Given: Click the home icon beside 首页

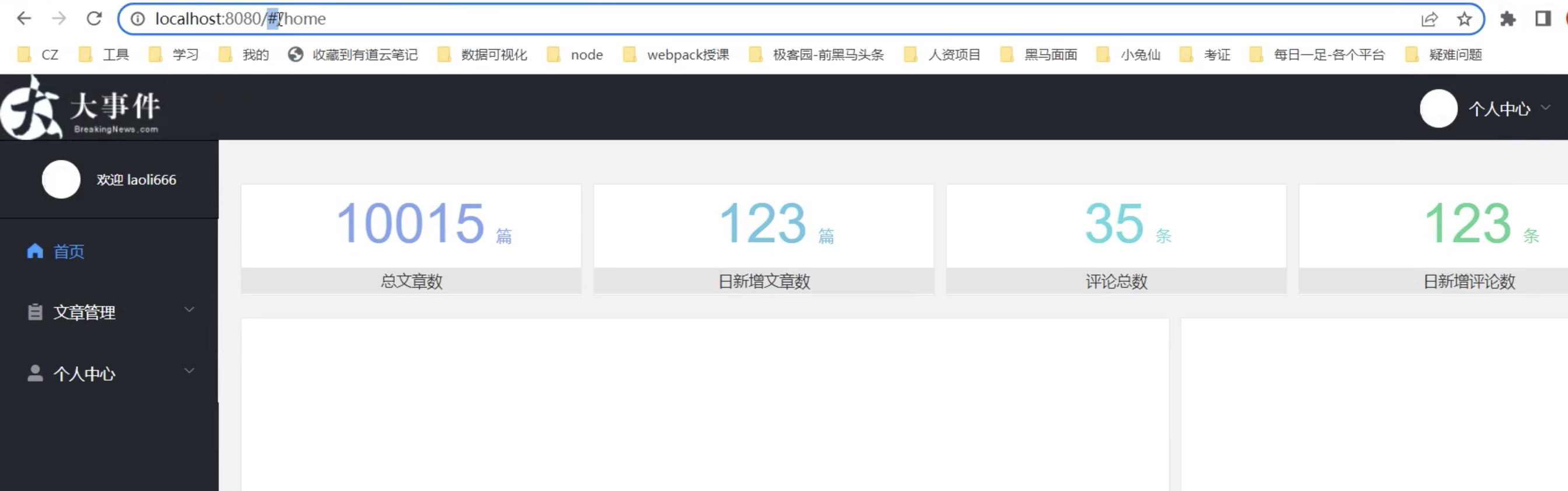Looking at the screenshot, I should [34, 251].
